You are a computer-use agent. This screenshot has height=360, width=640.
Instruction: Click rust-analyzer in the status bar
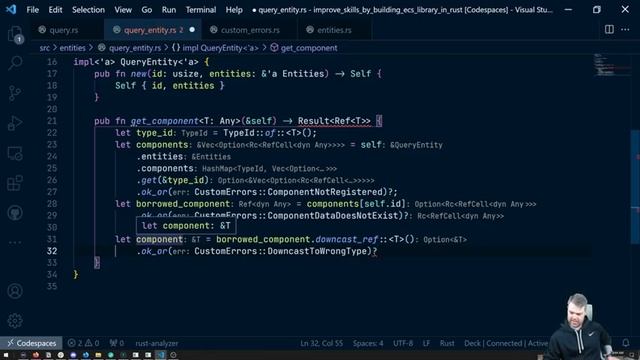157,343
